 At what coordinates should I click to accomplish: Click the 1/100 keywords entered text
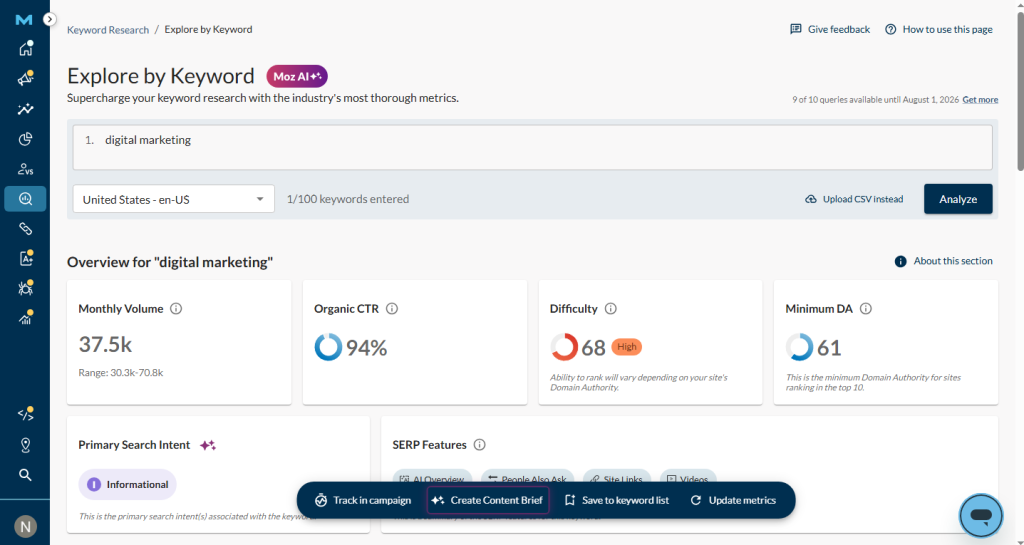click(348, 199)
